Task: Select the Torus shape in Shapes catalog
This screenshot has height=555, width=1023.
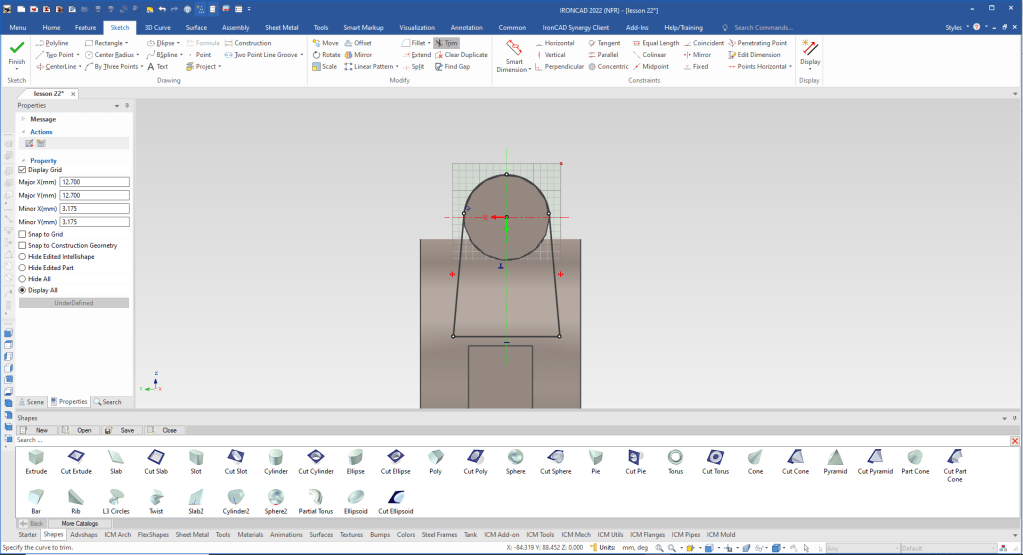Action: click(x=675, y=459)
